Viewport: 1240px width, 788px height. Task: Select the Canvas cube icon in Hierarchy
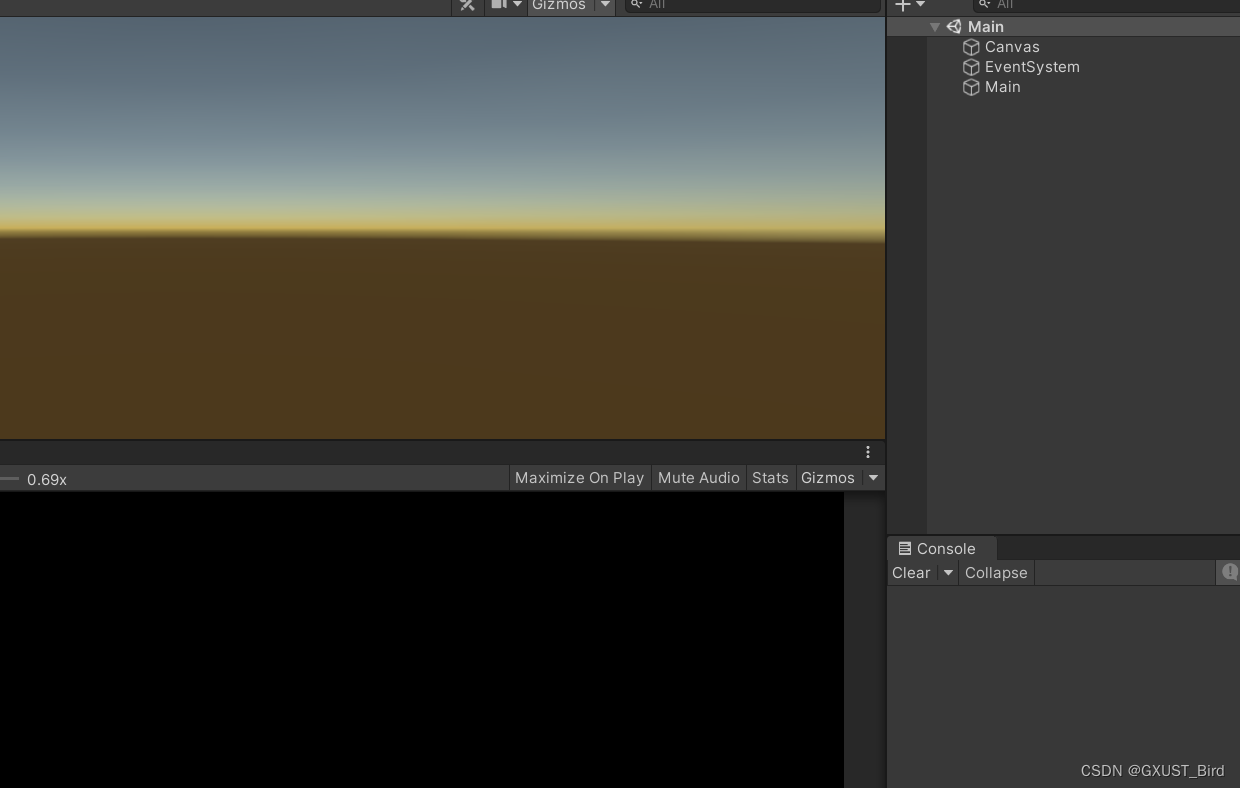pyautogui.click(x=971, y=47)
